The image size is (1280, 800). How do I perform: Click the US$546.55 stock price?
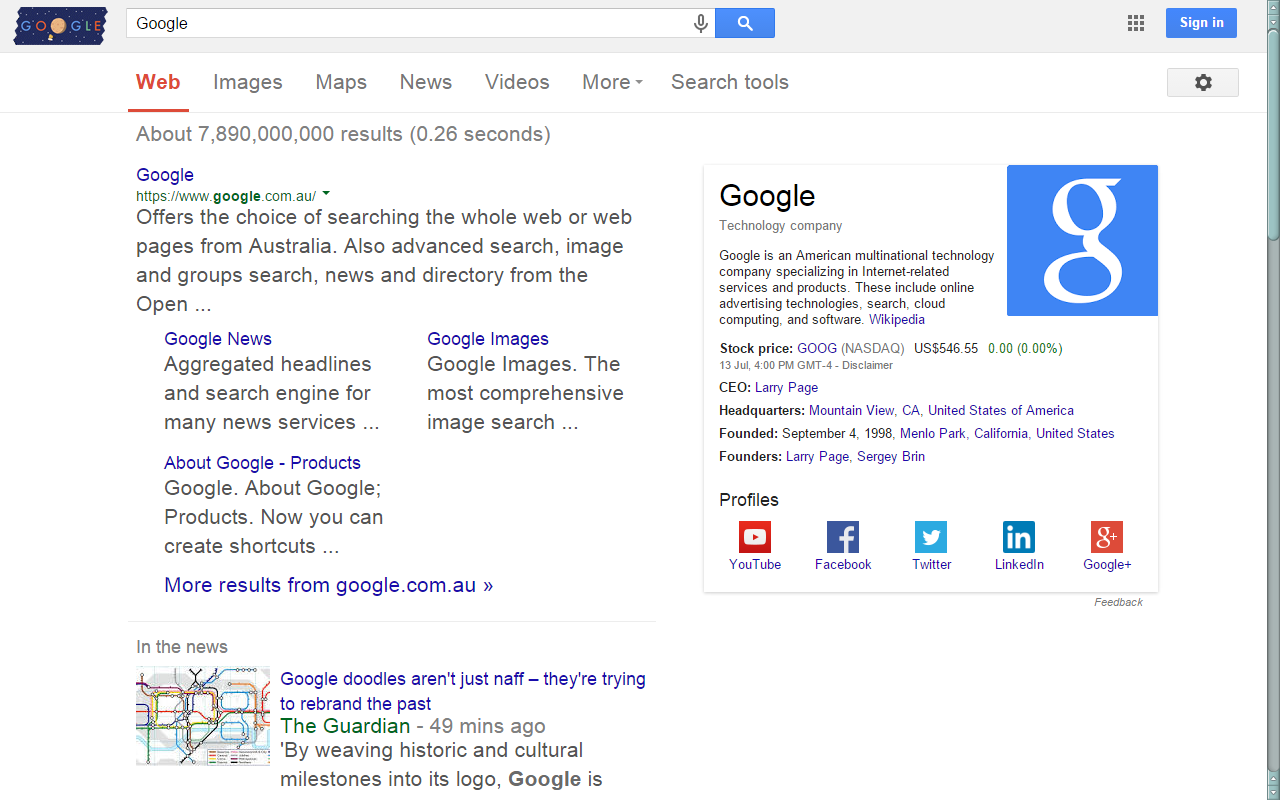(x=946, y=349)
